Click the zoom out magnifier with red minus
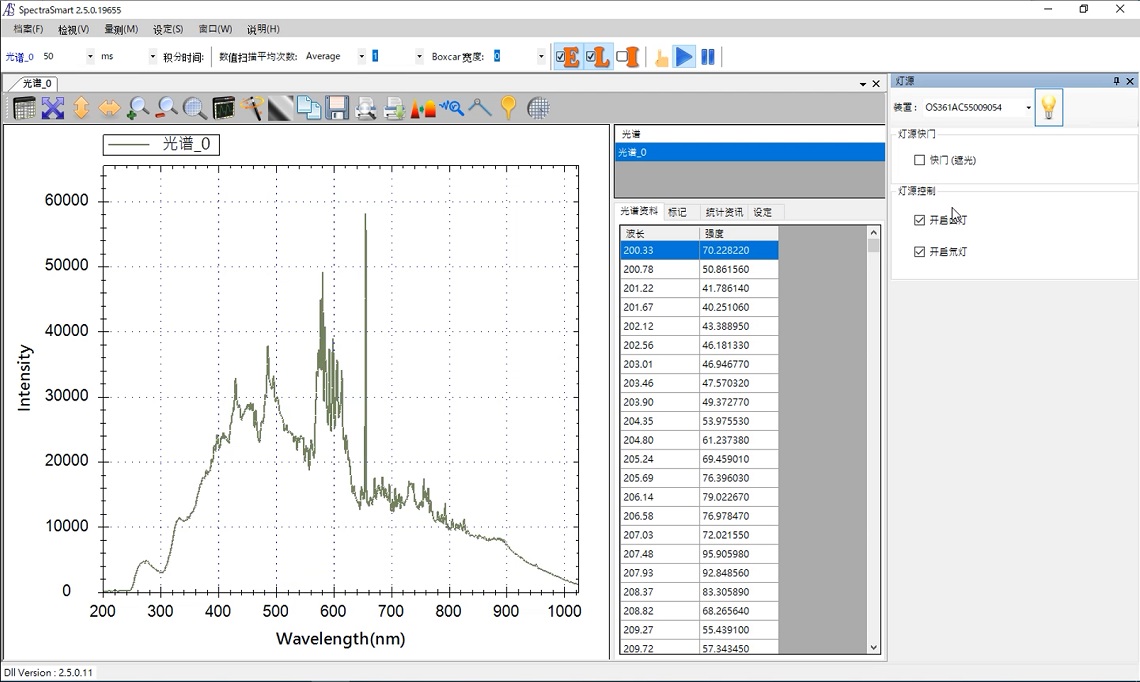 (166, 108)
